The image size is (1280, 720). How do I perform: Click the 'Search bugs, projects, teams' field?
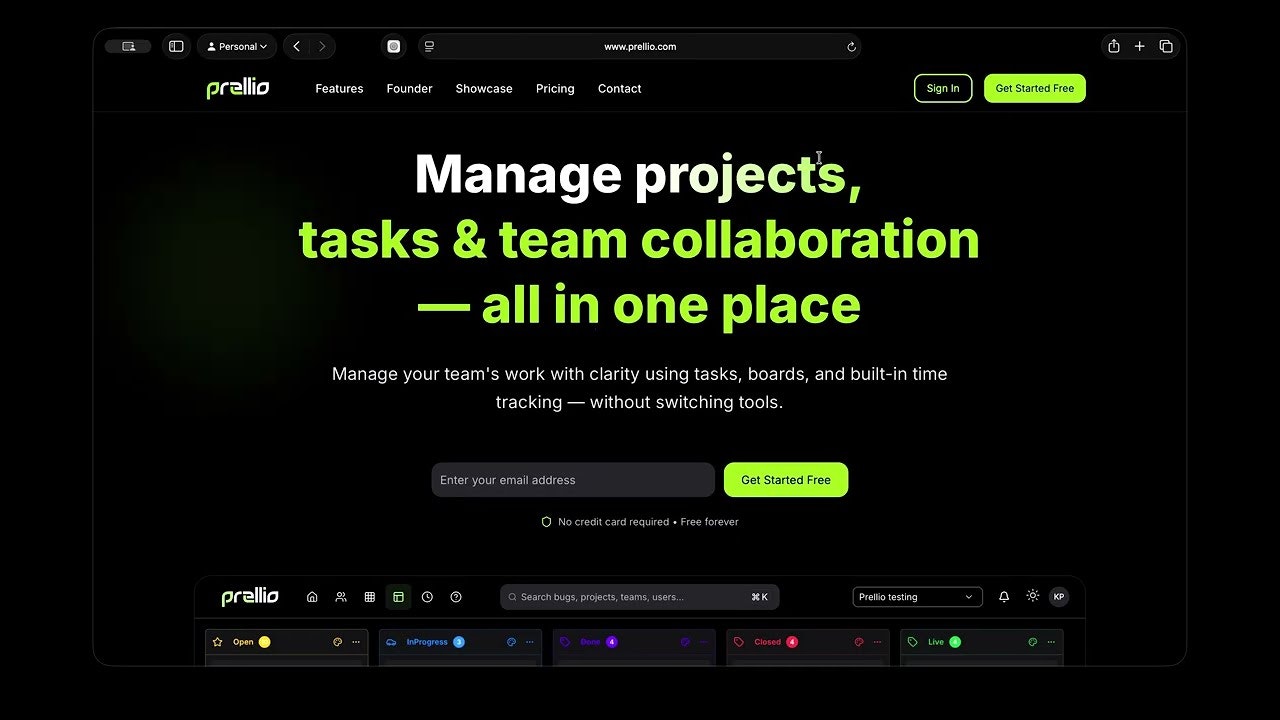pos(640,597)
